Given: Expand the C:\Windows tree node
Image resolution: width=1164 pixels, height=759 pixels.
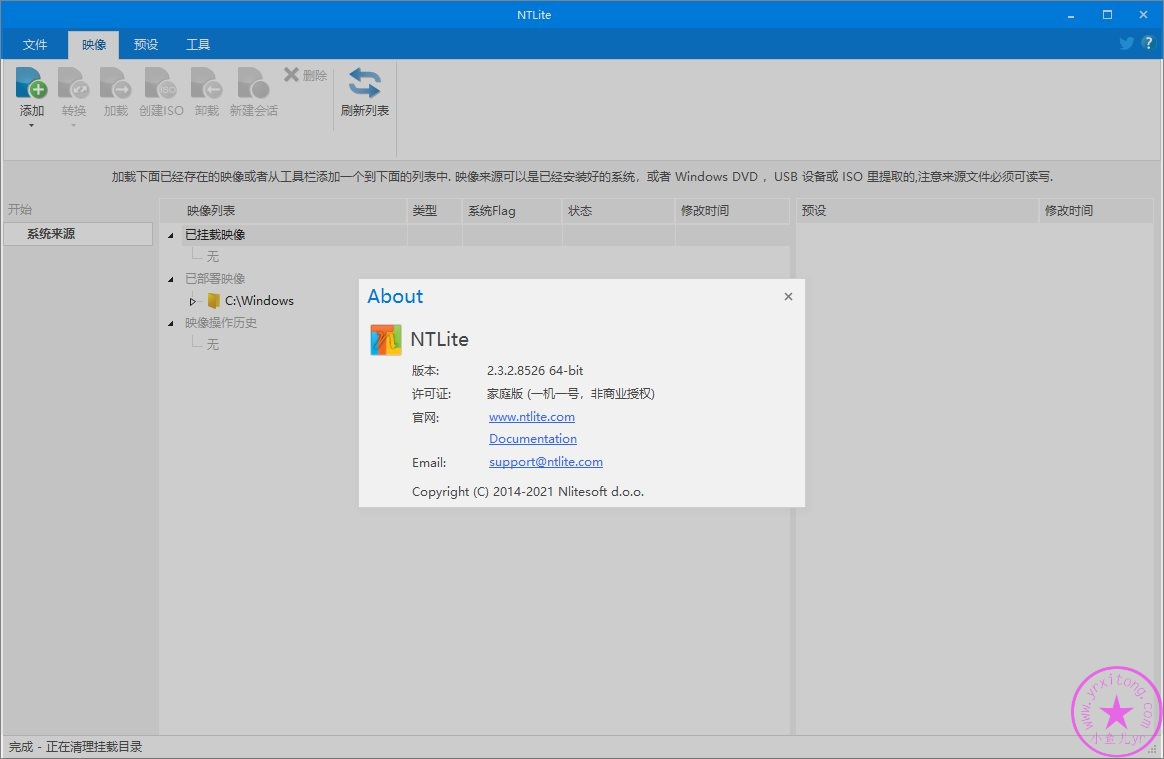Looking at the screenshot, I should pyautogui.click(x=192, y=302).
